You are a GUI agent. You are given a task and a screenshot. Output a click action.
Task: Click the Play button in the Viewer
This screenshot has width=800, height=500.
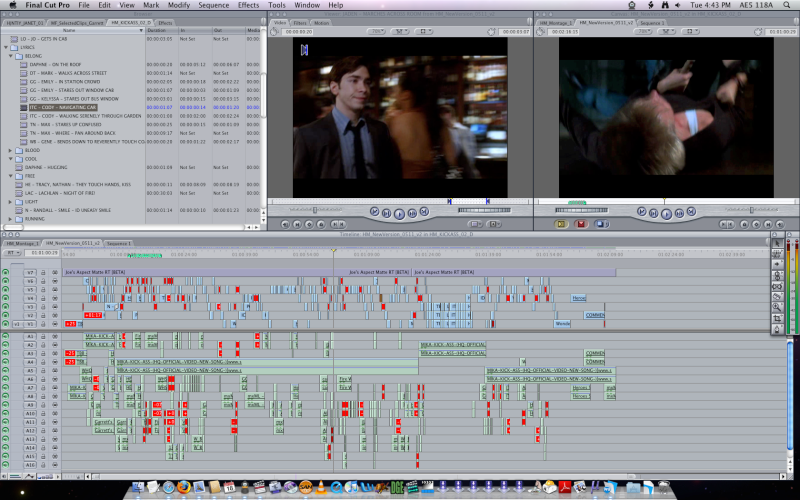pos(399,213)
